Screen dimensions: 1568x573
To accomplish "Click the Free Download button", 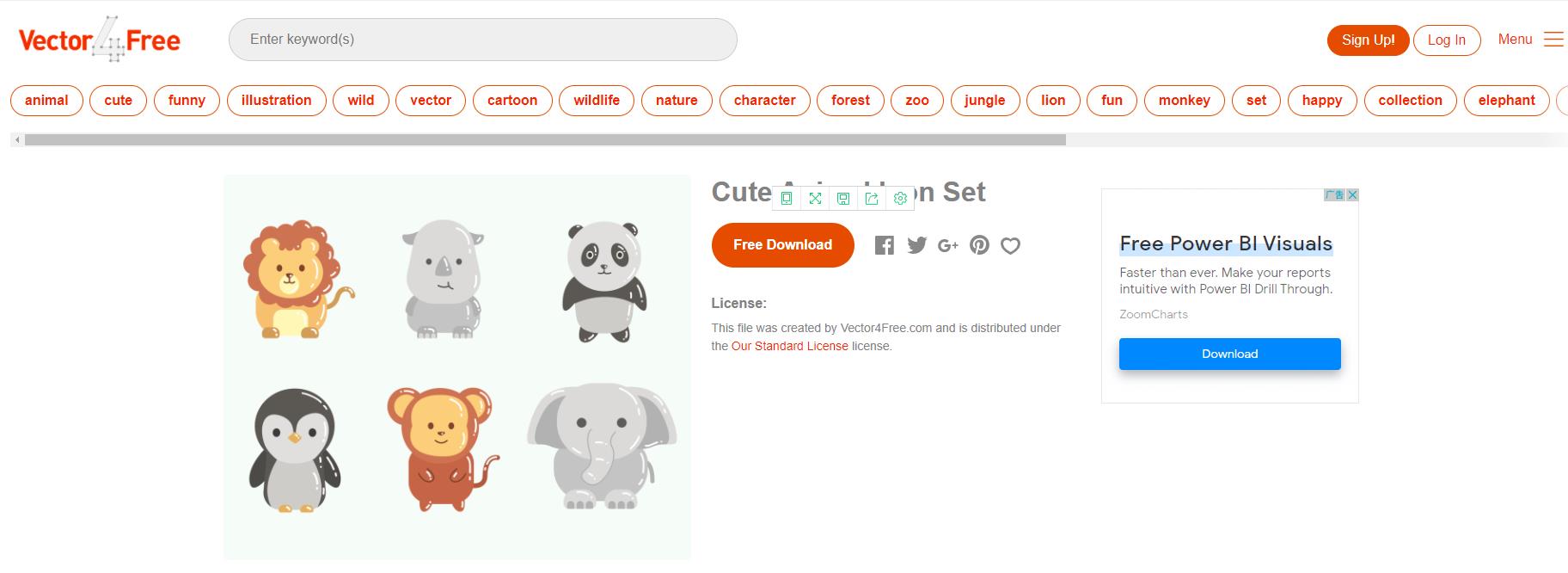I will (782, 245).
